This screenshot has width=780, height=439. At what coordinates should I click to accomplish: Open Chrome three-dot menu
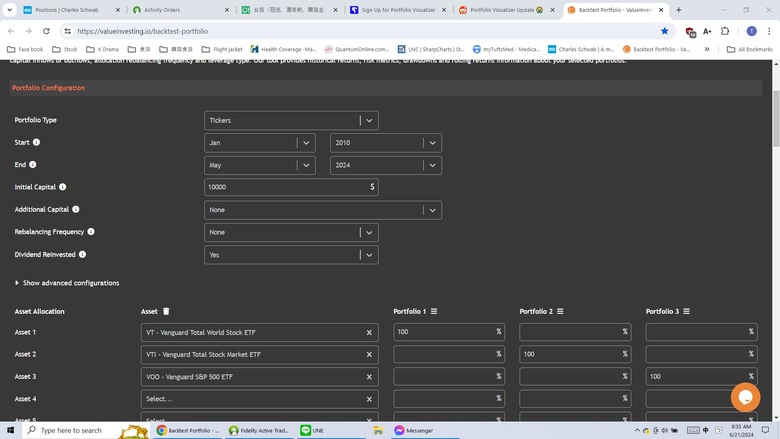(769, 31)
